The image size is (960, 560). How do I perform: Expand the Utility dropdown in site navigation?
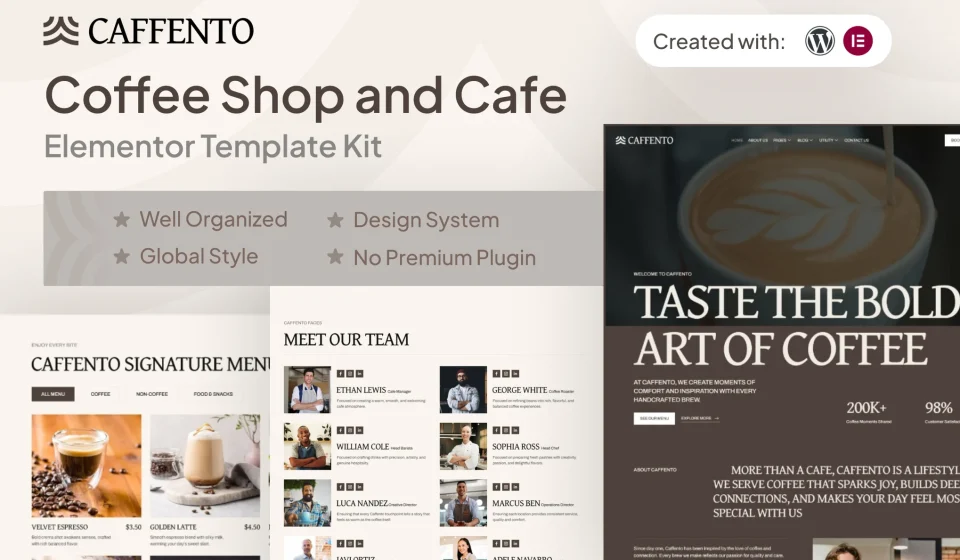pyautogui.click(x=828, y=140)
